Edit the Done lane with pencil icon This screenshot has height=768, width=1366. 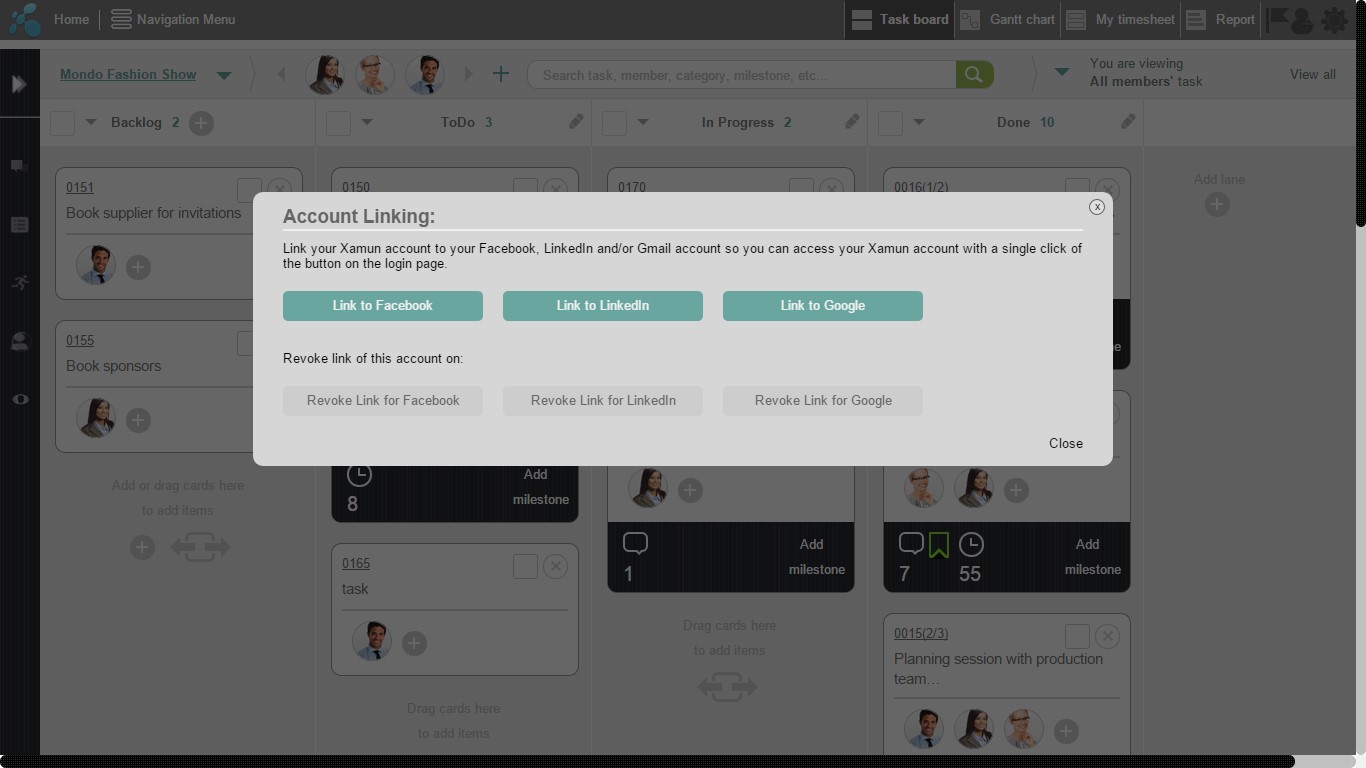1128,121
